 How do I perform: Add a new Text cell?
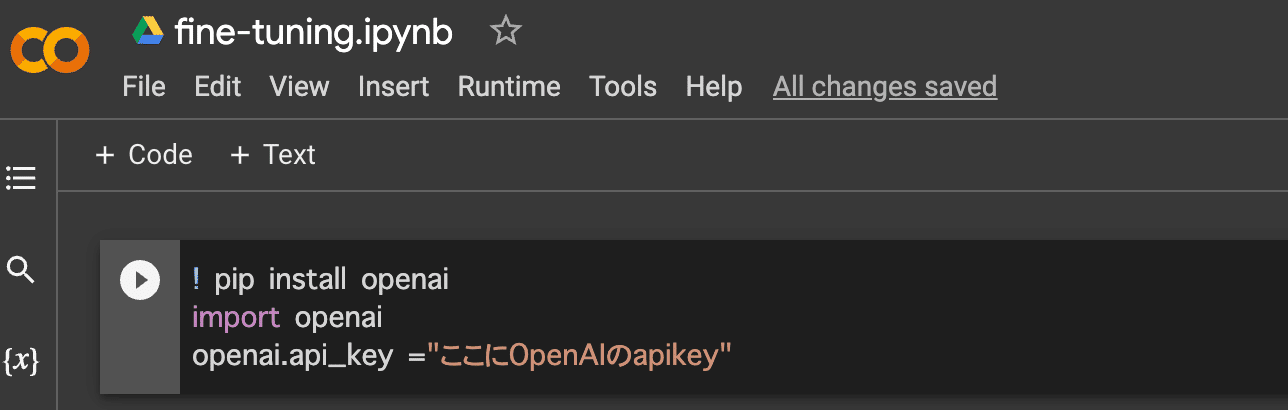point(273,155)
